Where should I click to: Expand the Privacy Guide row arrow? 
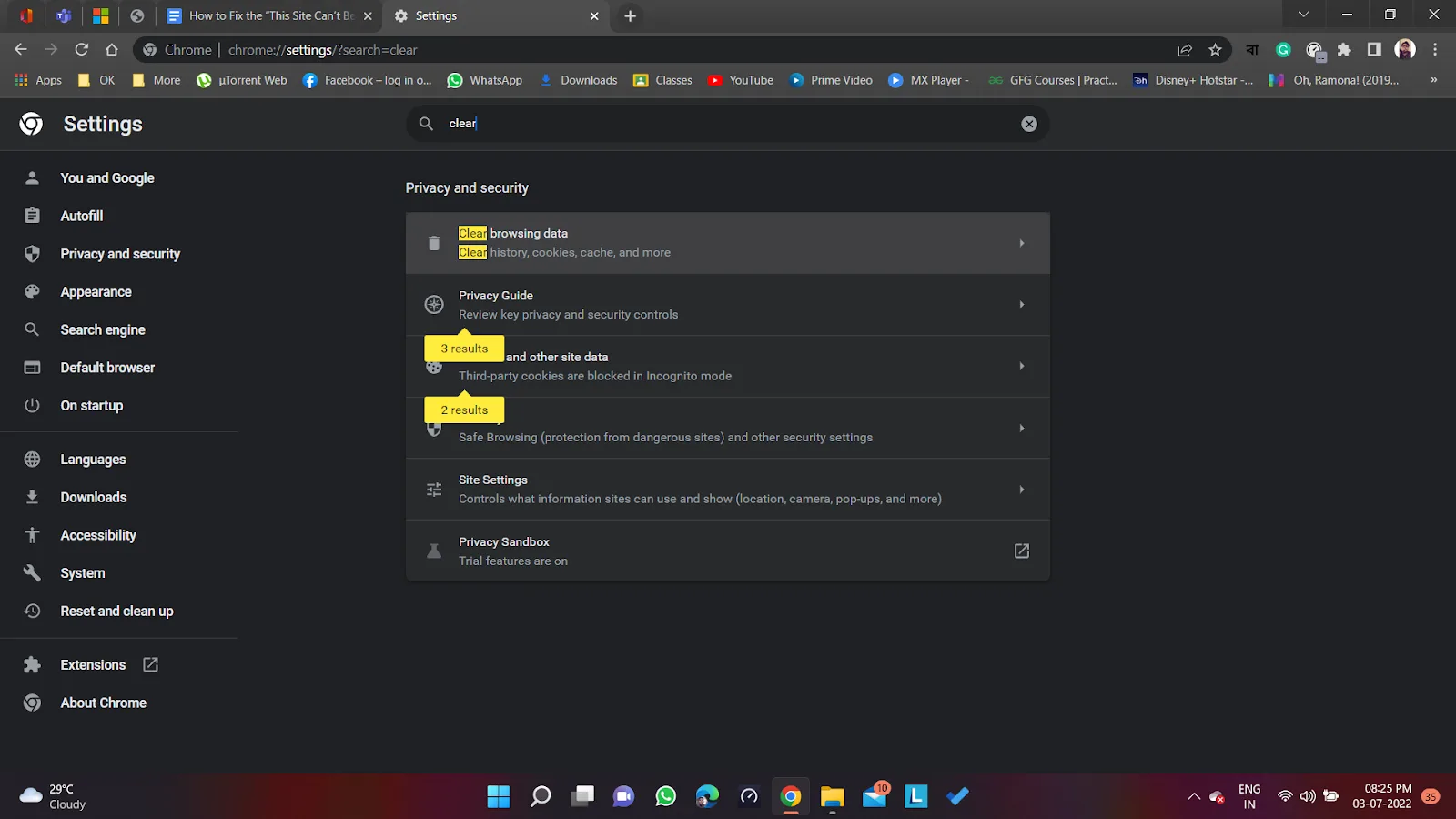pos(1022,305)
